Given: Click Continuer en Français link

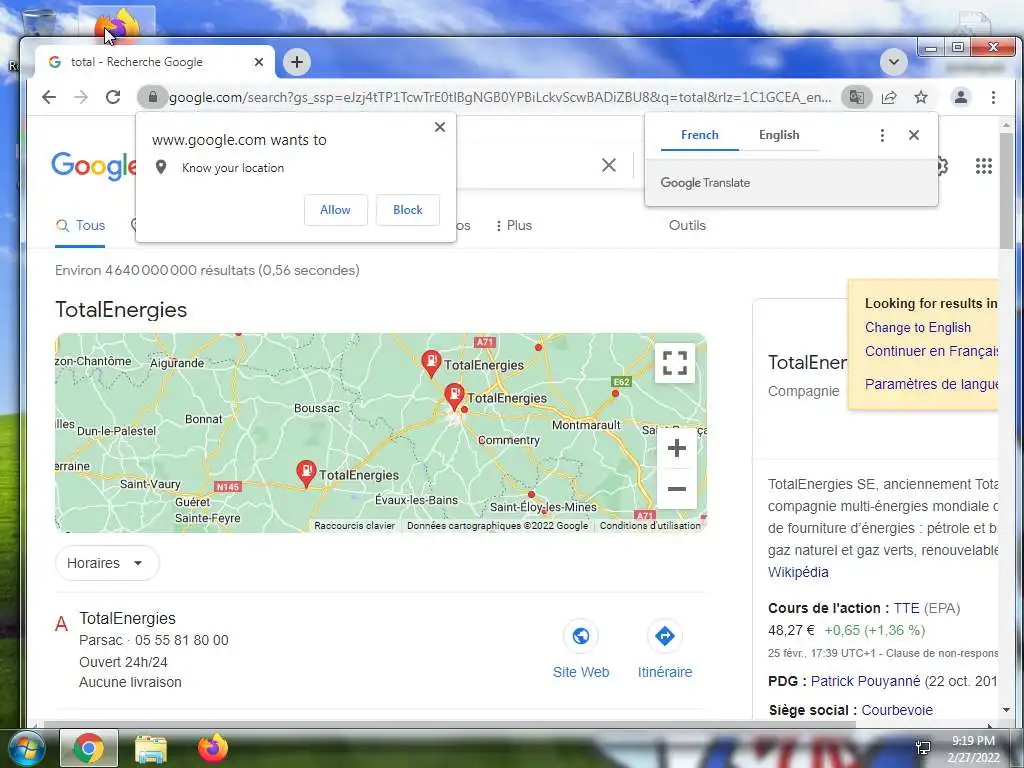Looking at the screenshot, I should tap(931, 351).
